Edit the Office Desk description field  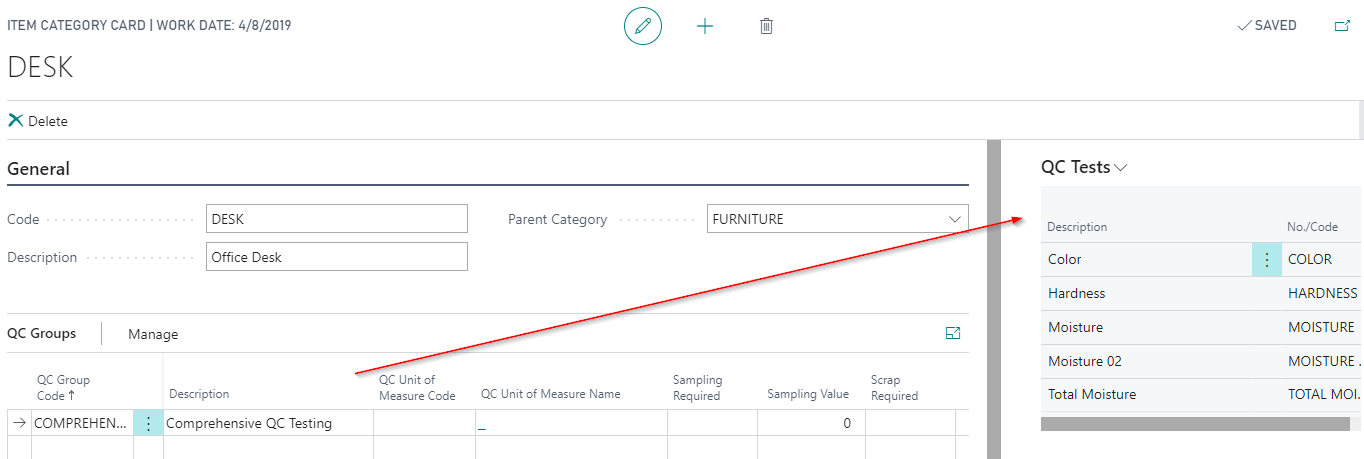[x=336, y=257]
